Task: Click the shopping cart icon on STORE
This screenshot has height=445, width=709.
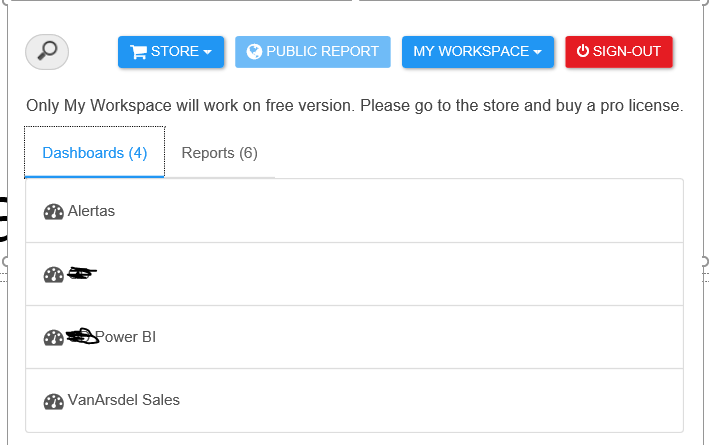Action: click(x=138, y=52)
